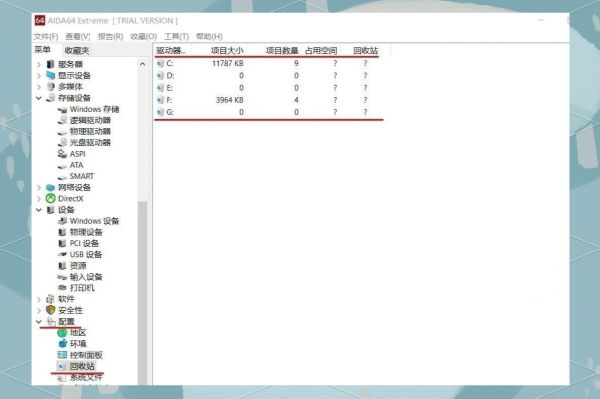This screenshot has height=399, width=600.
Task: Select the C: drive row icon
Action: (x=160, y=64)
